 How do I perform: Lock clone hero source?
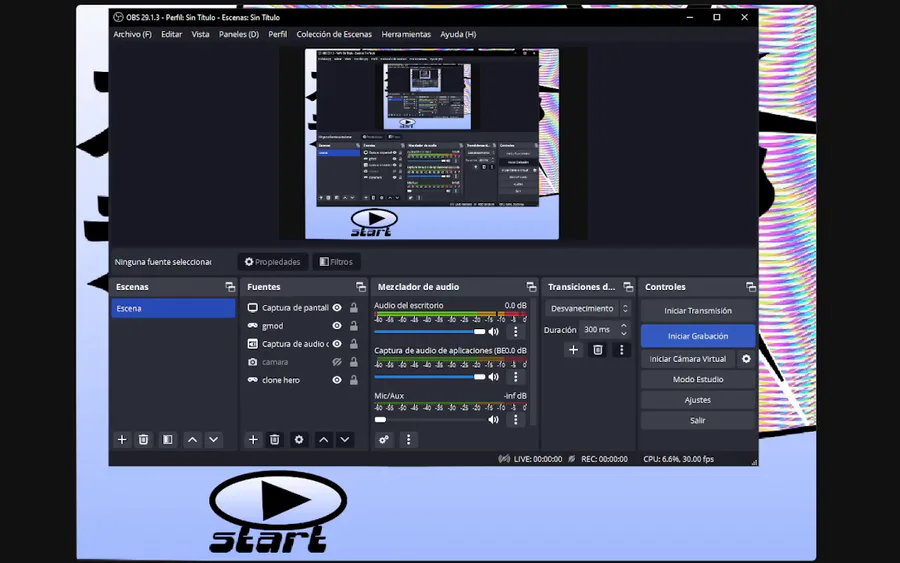click(x=354, y=380)
